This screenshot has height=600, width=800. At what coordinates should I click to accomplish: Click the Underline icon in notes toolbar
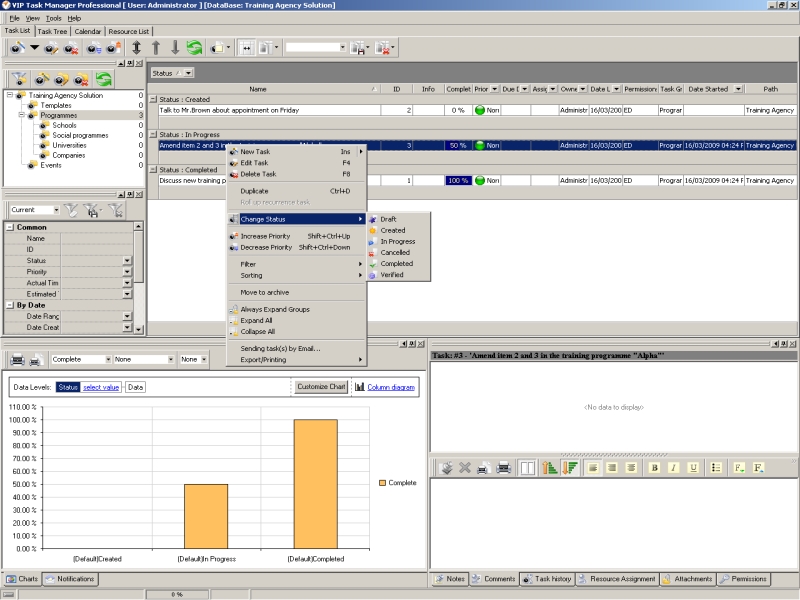693,467
